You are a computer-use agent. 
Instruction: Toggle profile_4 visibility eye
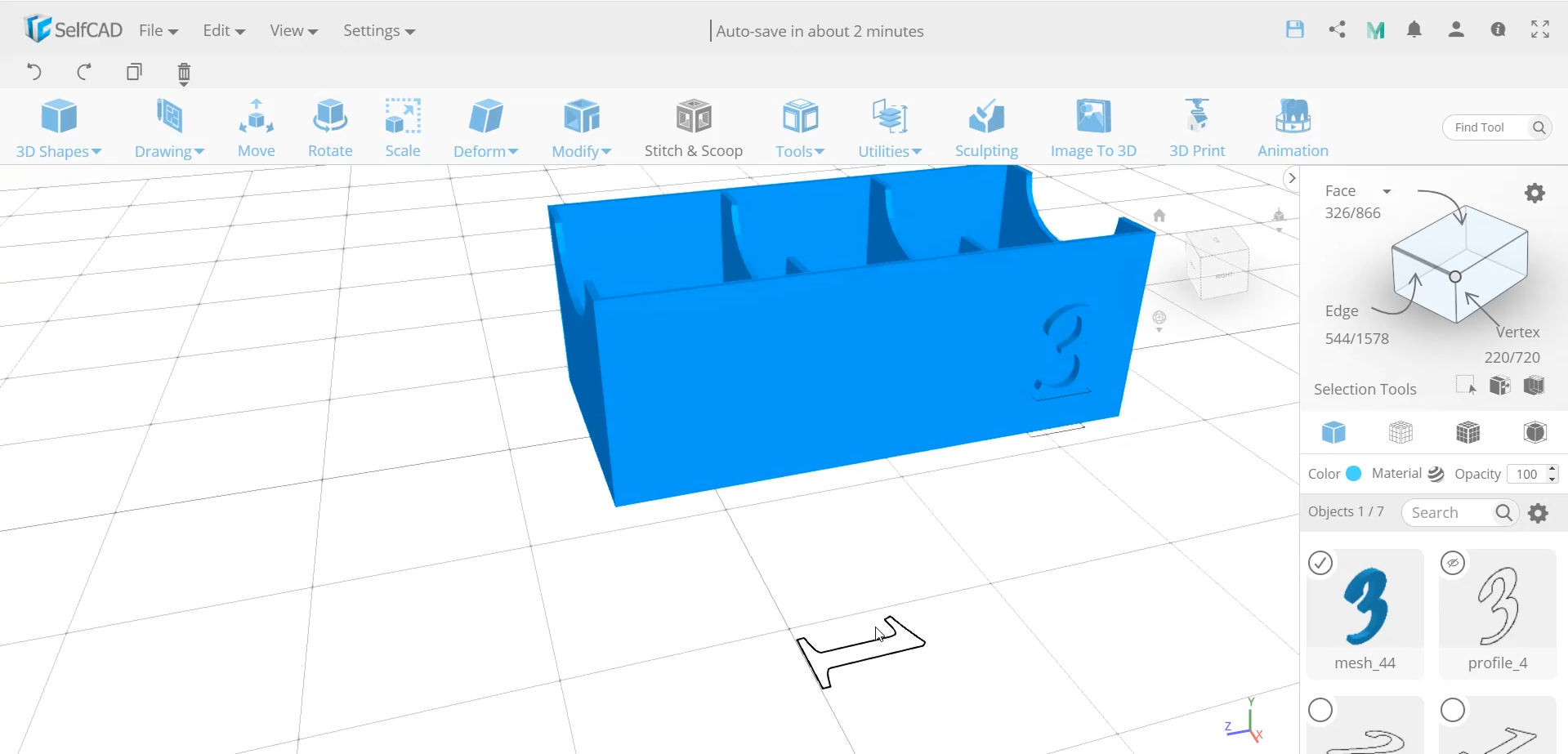click(1453, 563)
